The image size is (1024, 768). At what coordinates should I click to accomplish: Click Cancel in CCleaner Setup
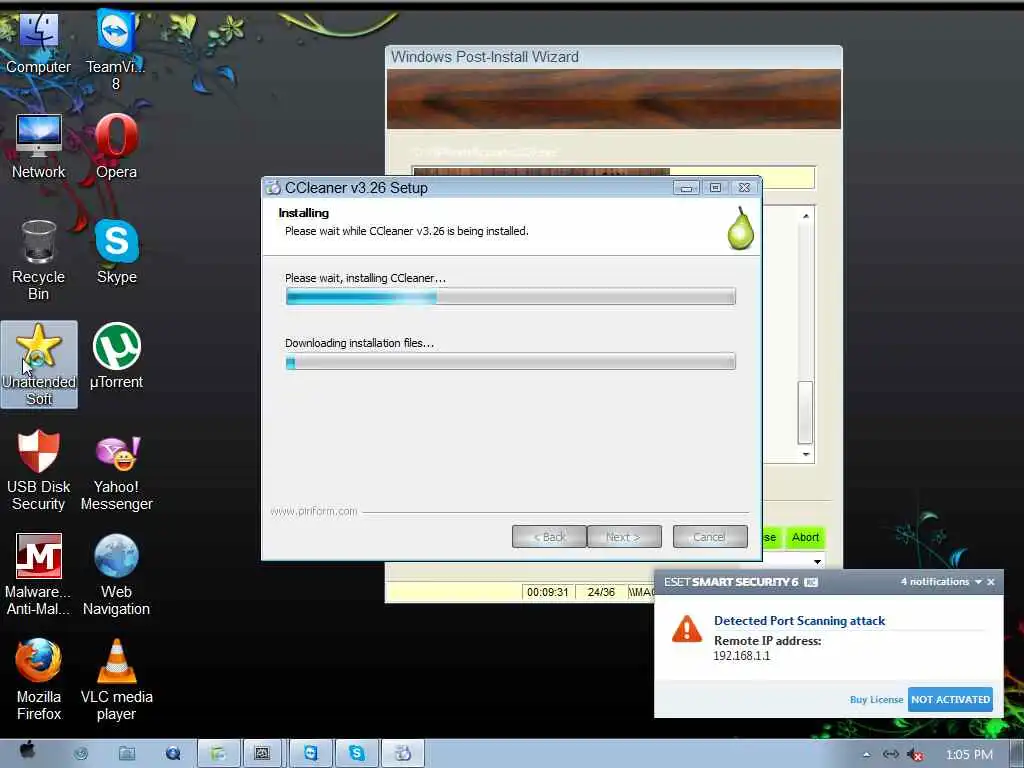click(710, 537)
